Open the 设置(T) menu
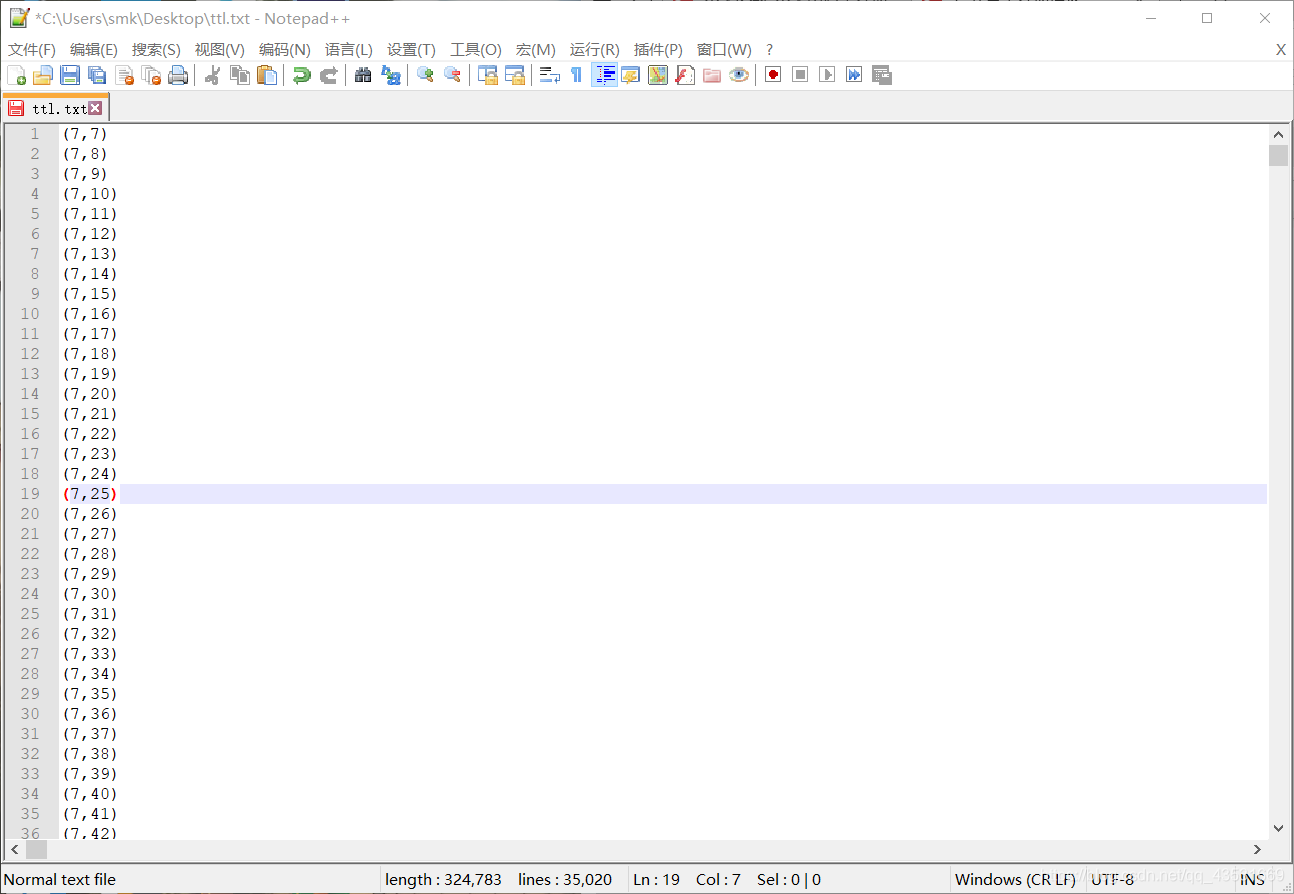1294x894 pixels. click(x=411, y=50)
